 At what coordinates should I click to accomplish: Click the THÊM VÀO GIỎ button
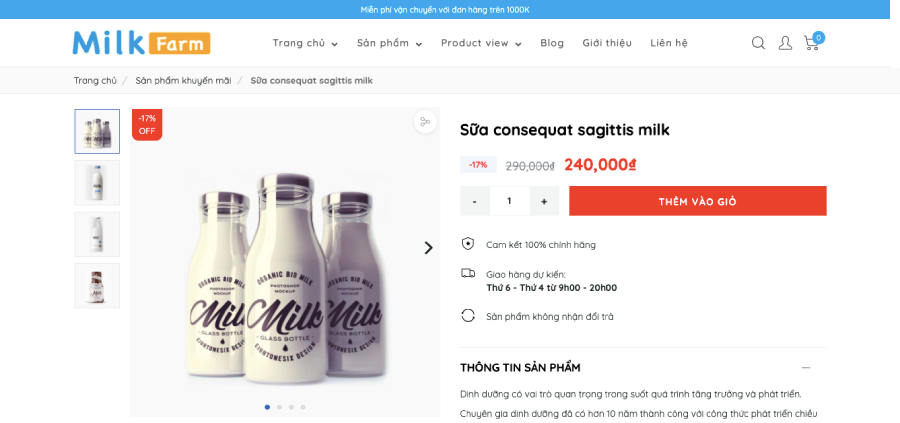(697, 201)
